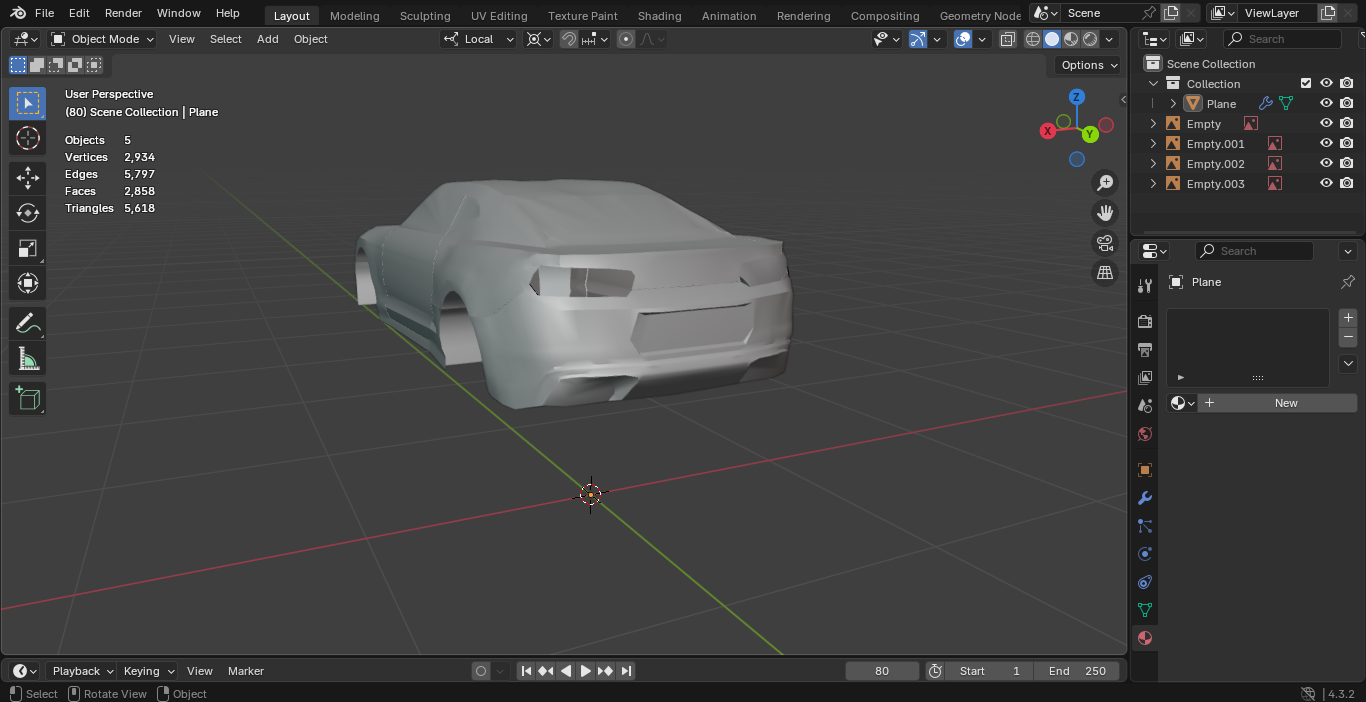The height and width of the screenshot is (702, 1366).
Task: Open the Scene properties tab
Action: (1145, 406)
